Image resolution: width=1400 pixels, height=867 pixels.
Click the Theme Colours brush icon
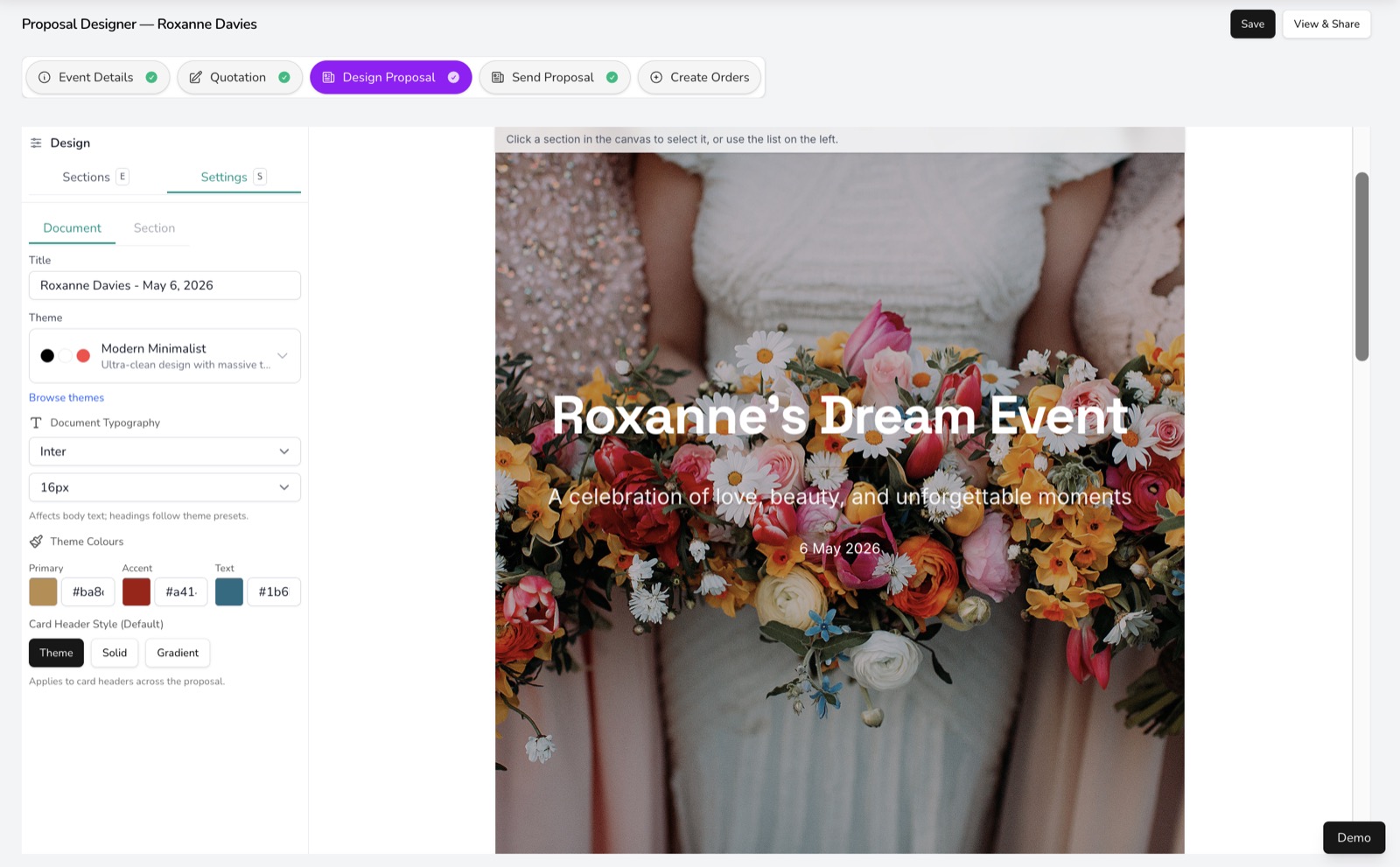(x=37, y=541)
